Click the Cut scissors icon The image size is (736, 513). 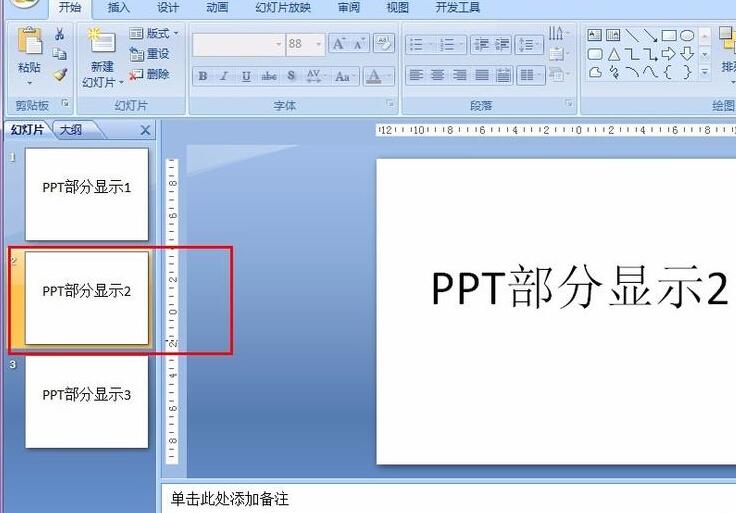tap(60, 34)
